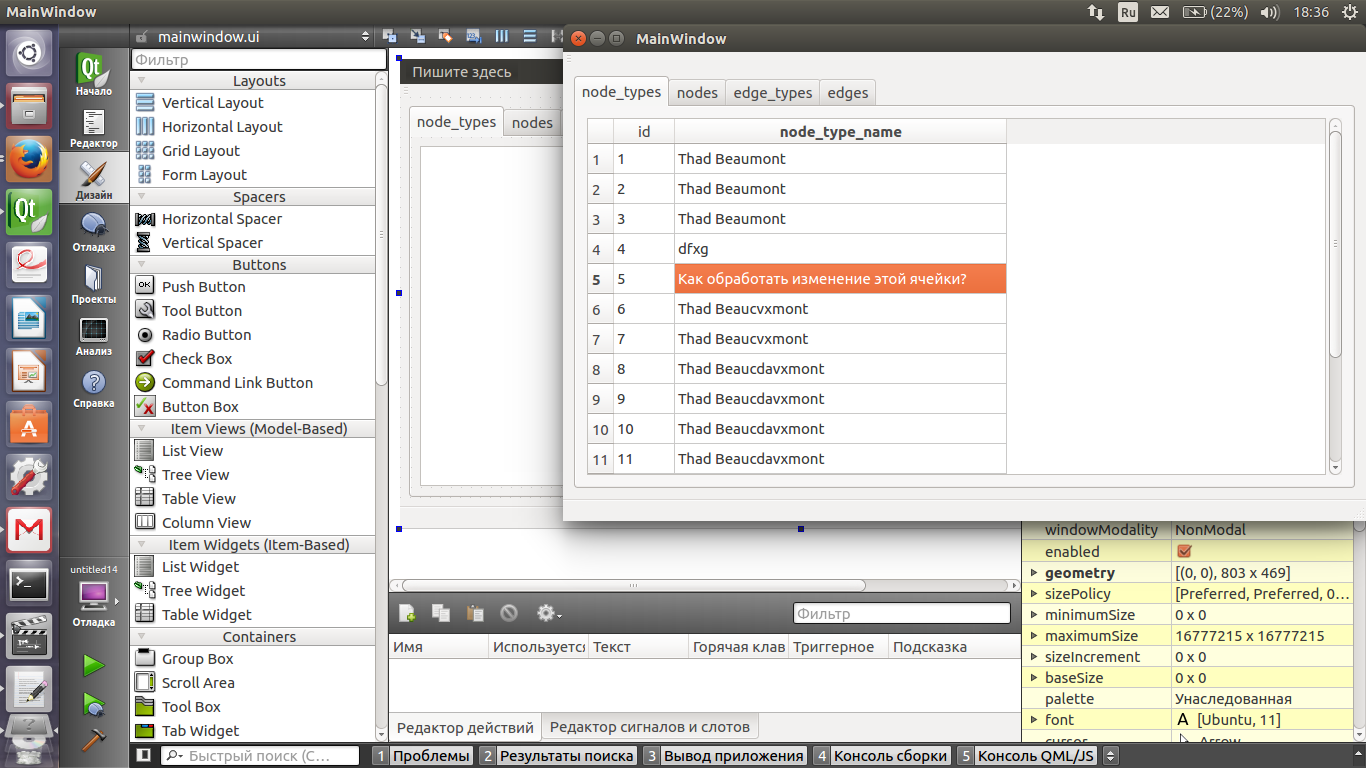Open Редактор сигналов и слотов tab

[650, 727]
